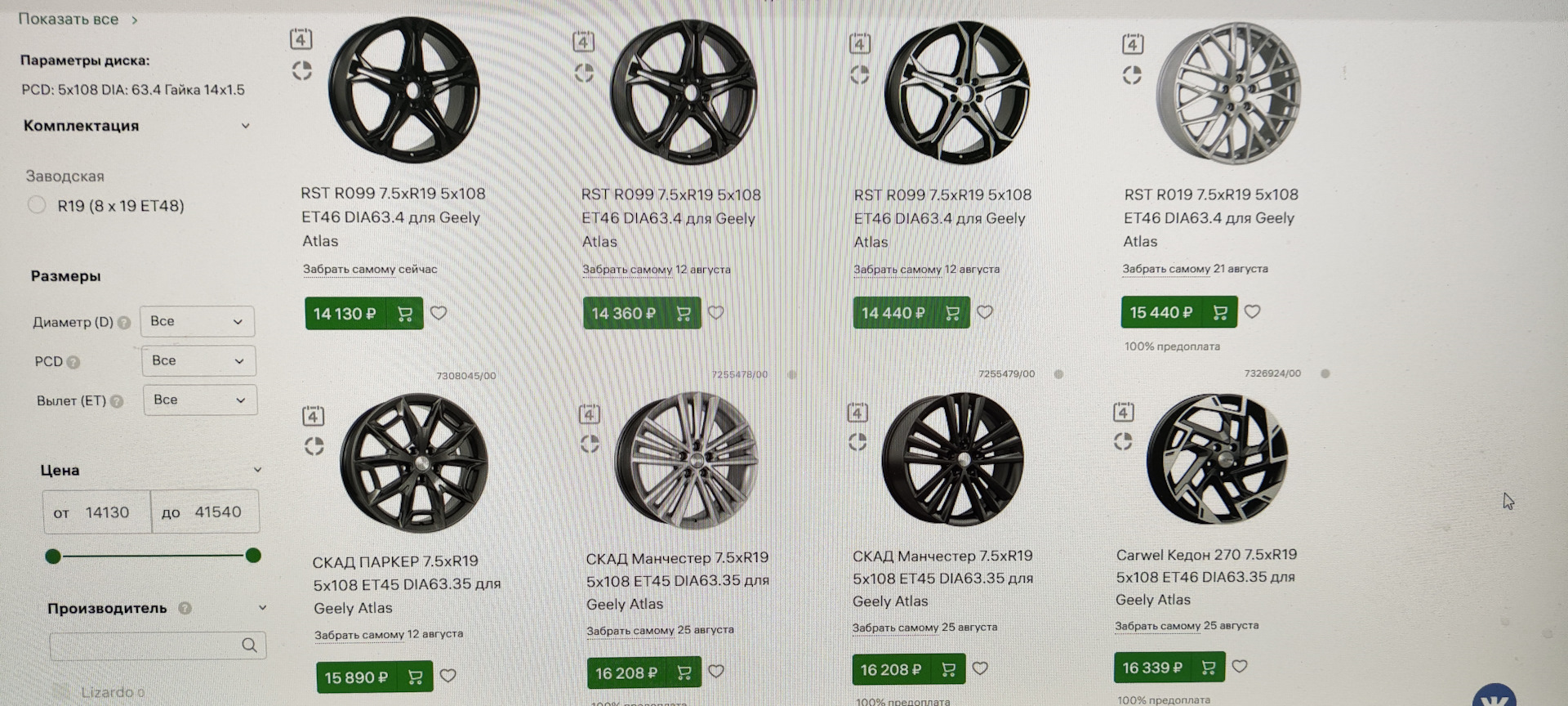1568x706 pixels.
Task: Click the cart icon on the 15 440 ₽ RST R019
Action: (1220, 312)
